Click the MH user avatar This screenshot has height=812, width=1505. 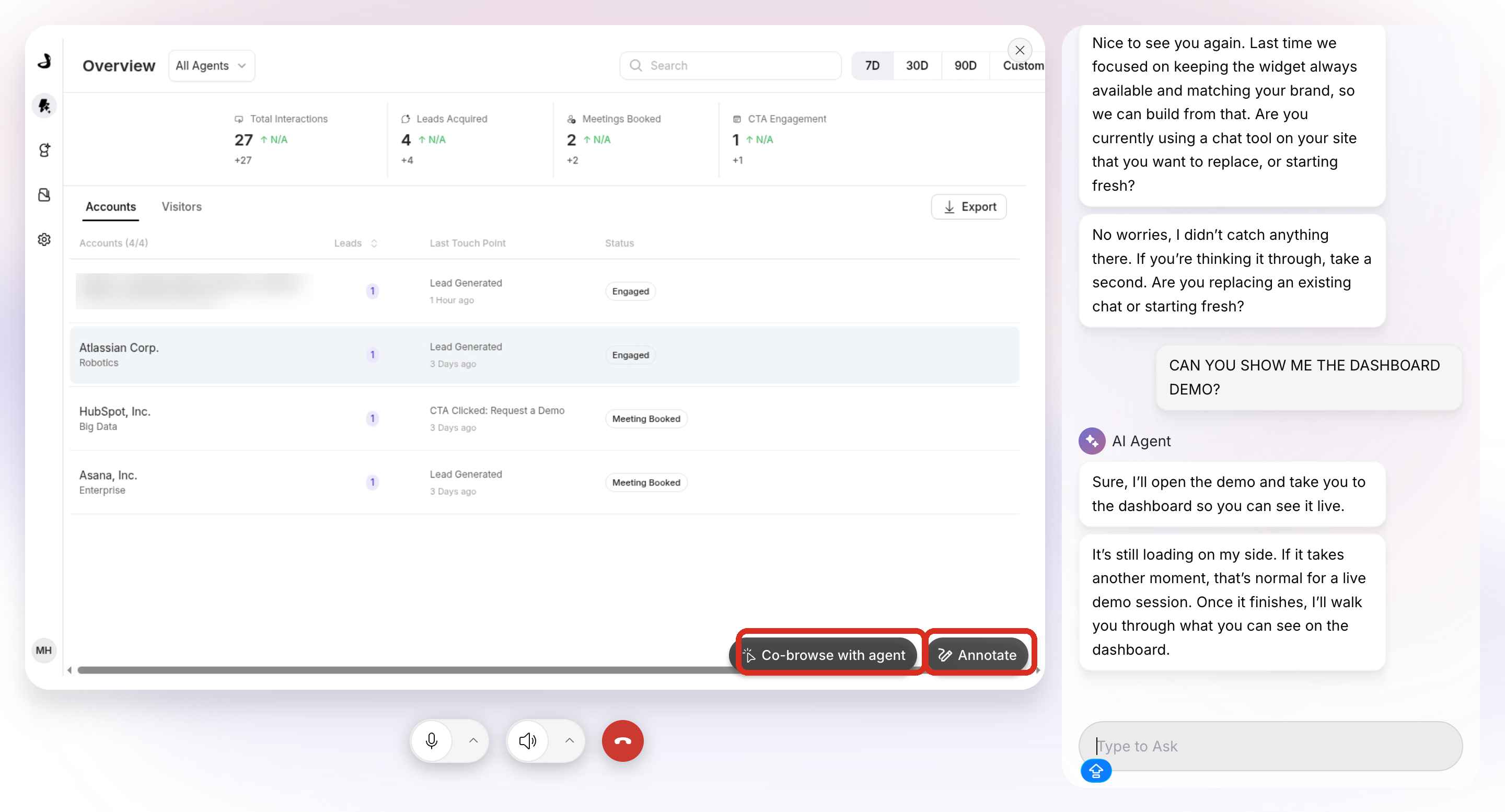tap(44, 650)
